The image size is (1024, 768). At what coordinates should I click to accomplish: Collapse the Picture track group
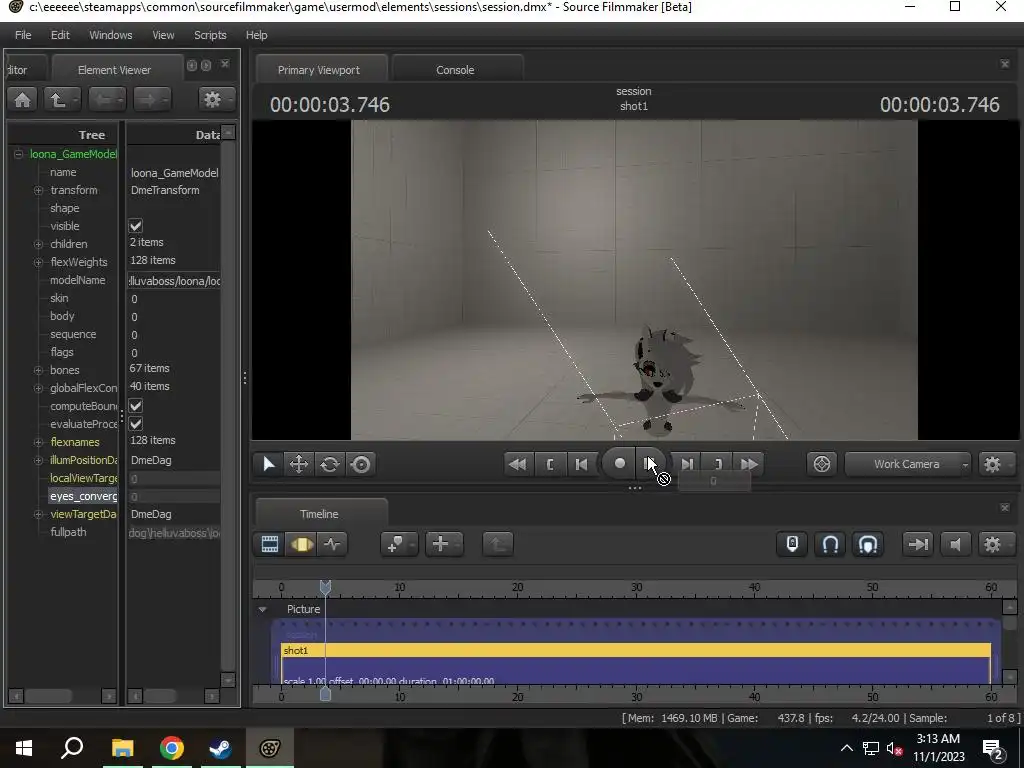(263, 609)
